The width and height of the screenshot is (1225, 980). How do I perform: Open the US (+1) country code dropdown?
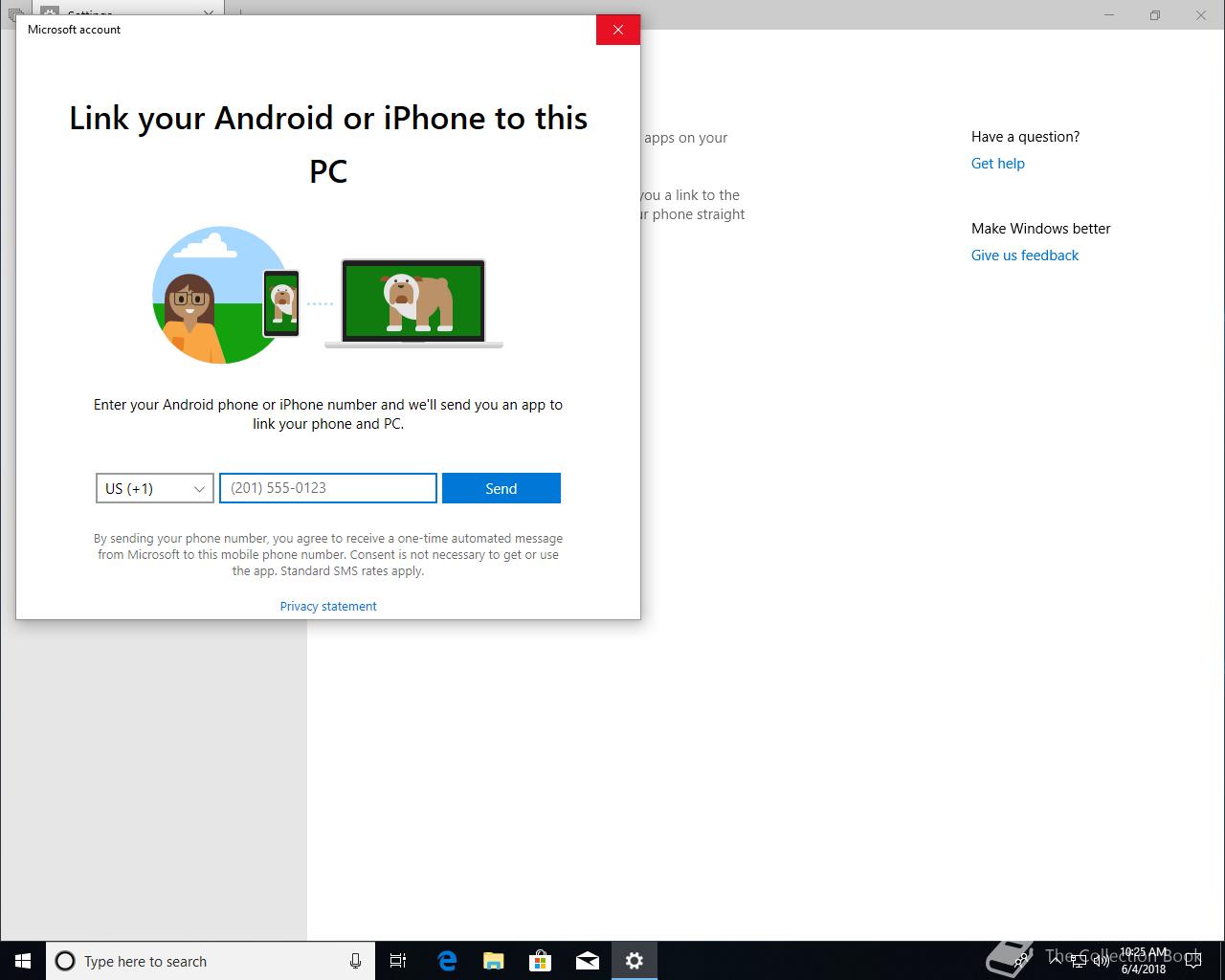coord(155,488)
